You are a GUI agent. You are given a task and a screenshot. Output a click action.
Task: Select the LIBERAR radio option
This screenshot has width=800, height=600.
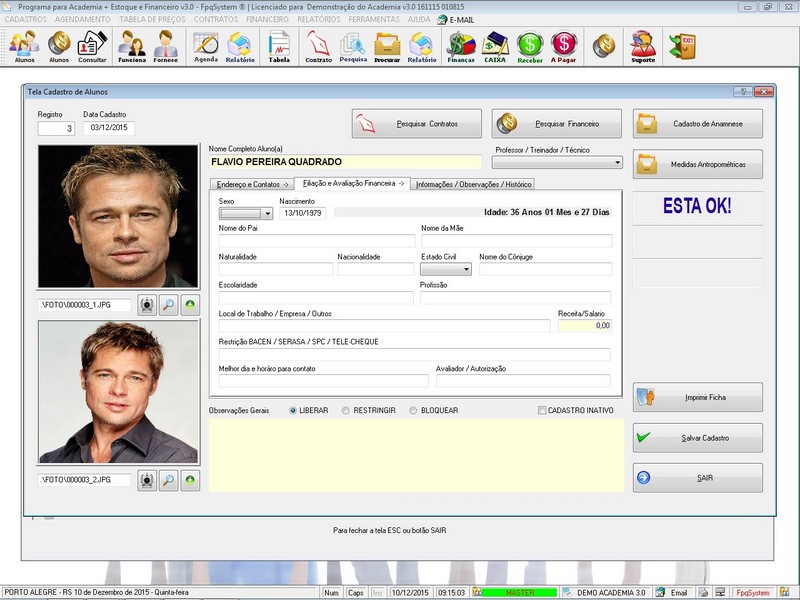(x=309, y=410)
